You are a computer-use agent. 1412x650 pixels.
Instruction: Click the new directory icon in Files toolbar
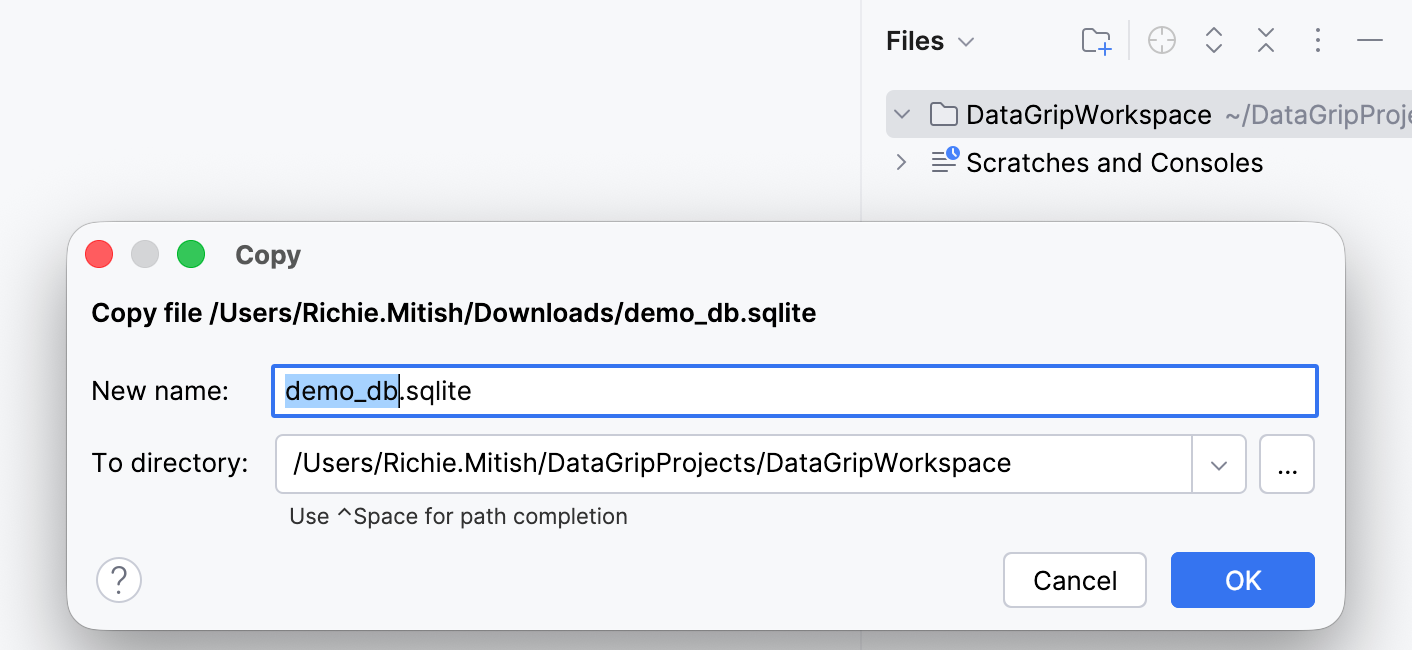point(1097,41)
